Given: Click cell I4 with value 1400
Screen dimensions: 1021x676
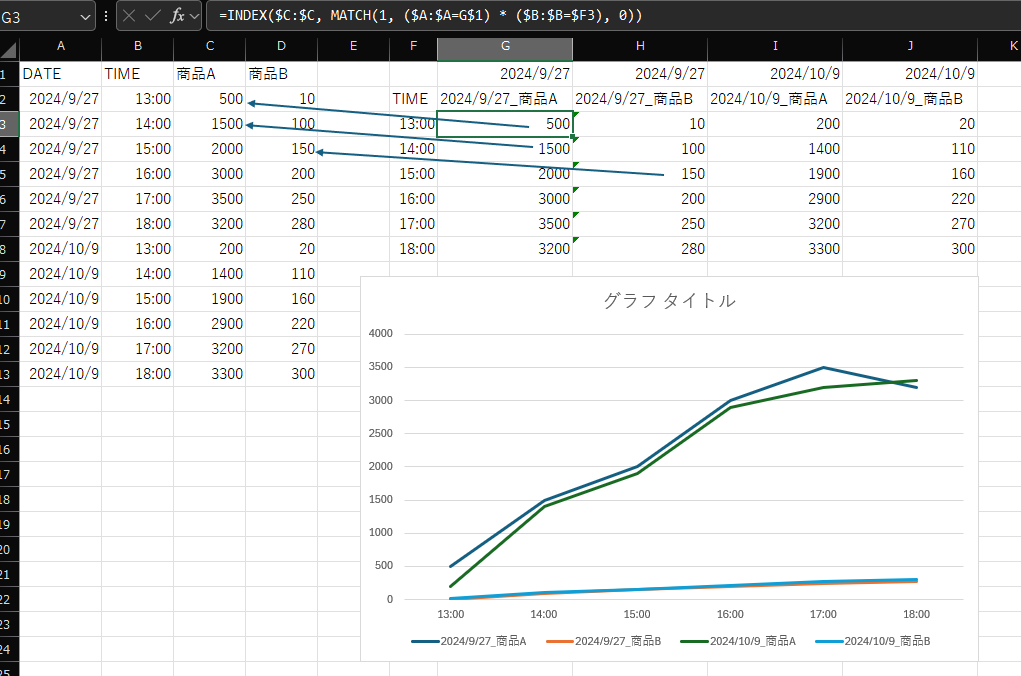Looking at the screenshot, I should click(775, 149).
